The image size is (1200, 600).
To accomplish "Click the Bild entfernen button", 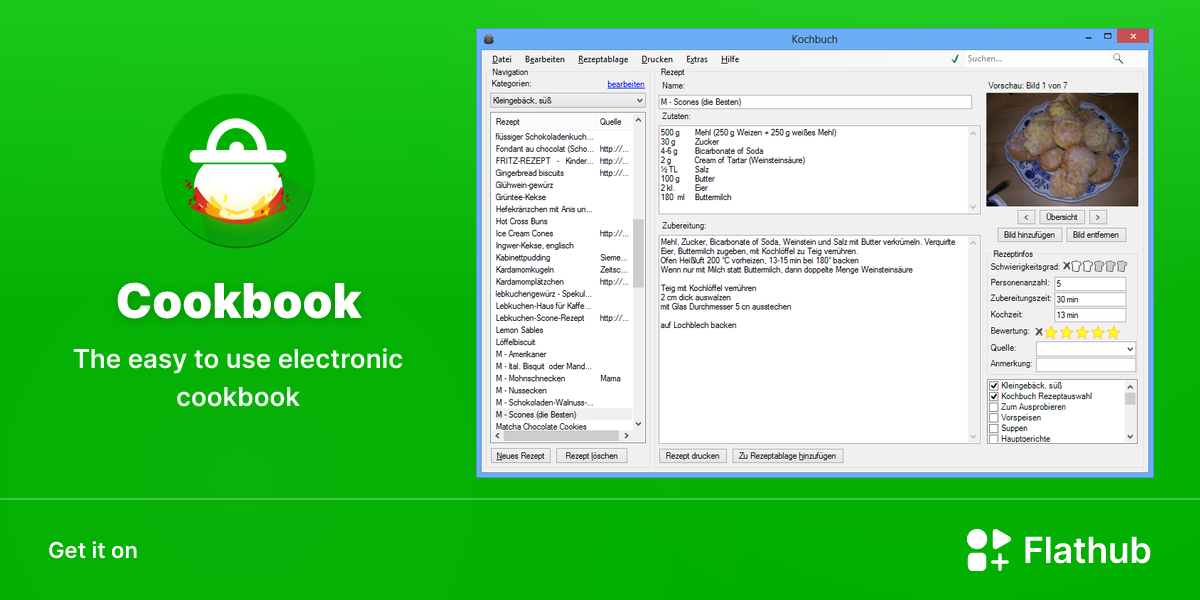I will pos(1096,235).
